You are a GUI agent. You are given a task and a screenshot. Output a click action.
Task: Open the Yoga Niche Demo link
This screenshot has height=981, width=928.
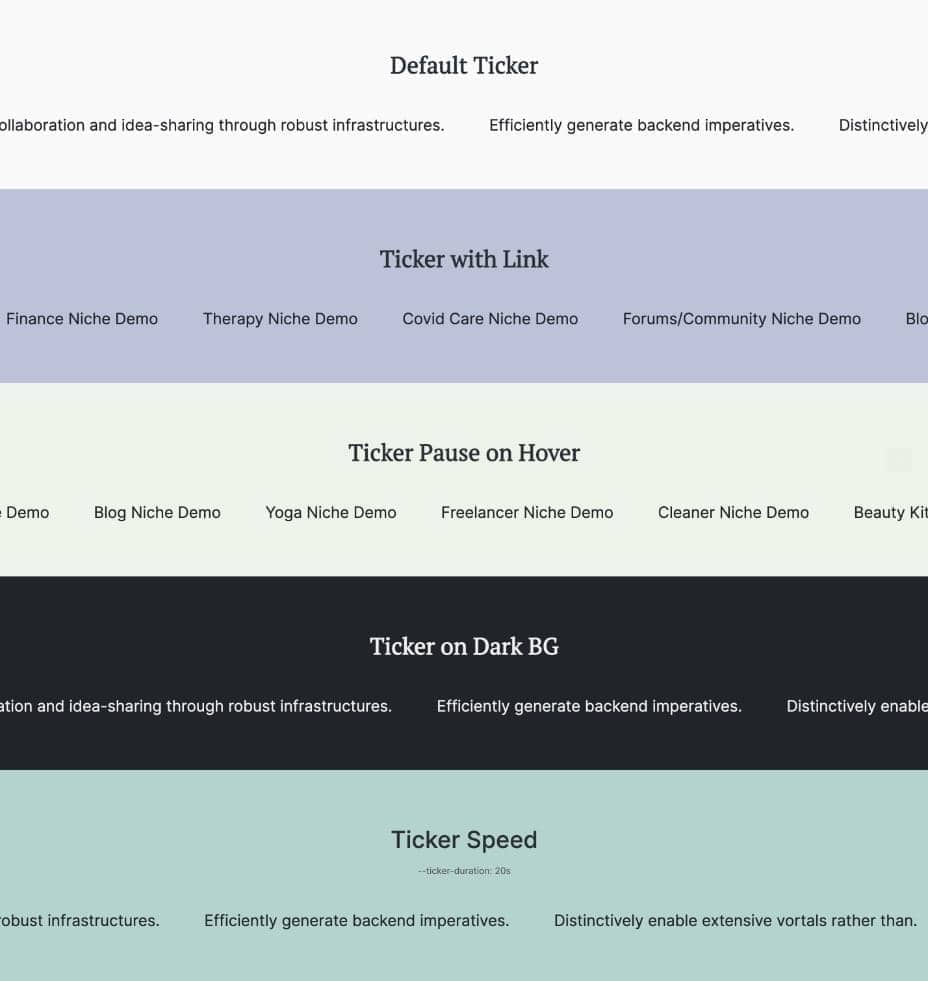coord(331,512)
